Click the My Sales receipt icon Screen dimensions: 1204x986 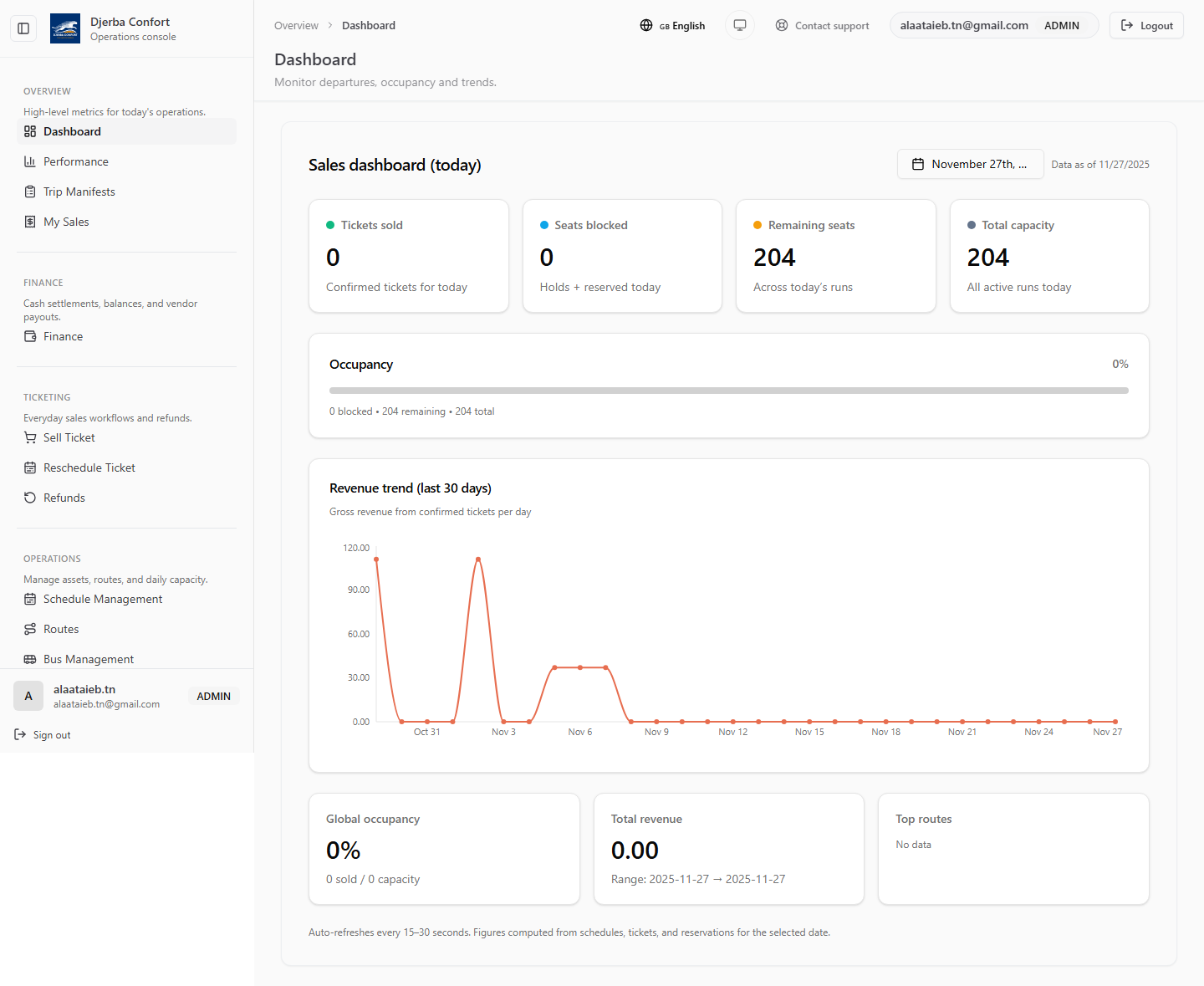coord(30,222)
